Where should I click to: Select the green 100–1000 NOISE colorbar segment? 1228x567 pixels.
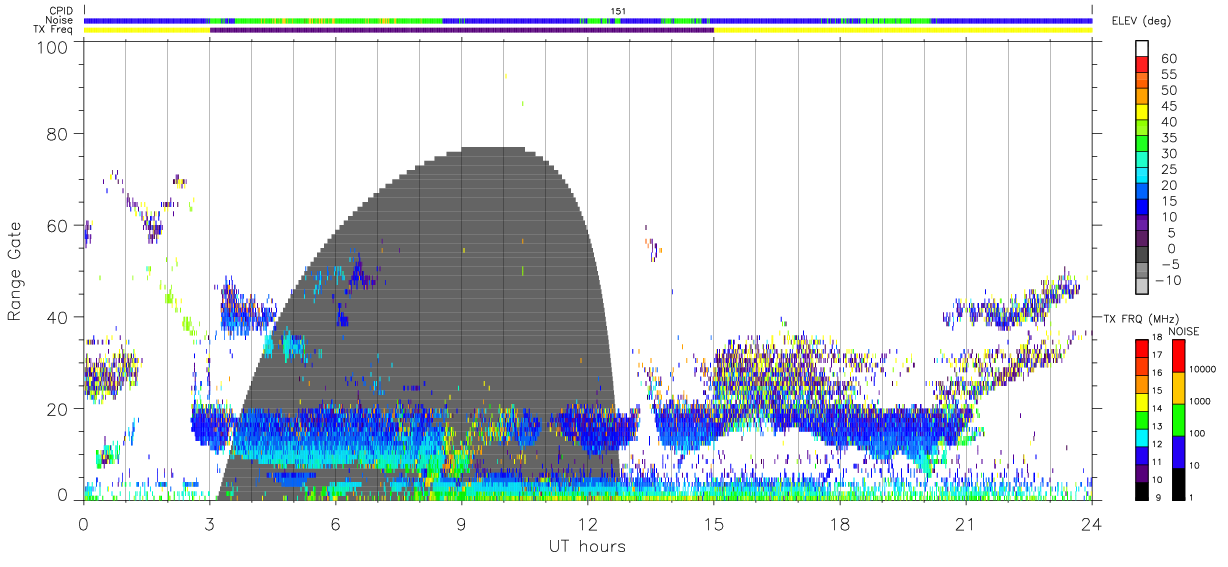point(1177,420)
